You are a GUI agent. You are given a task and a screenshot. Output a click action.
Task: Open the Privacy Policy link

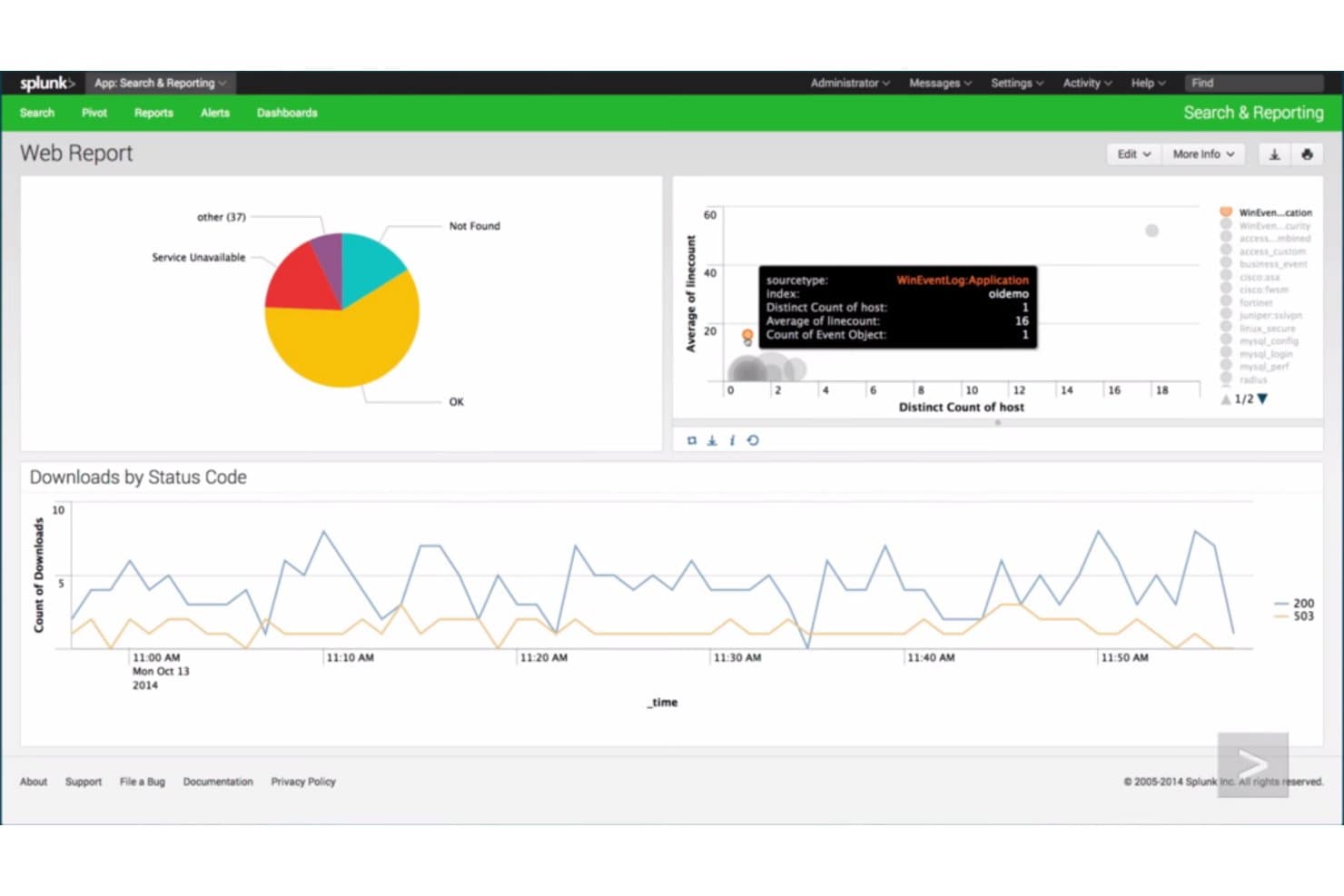303,782
